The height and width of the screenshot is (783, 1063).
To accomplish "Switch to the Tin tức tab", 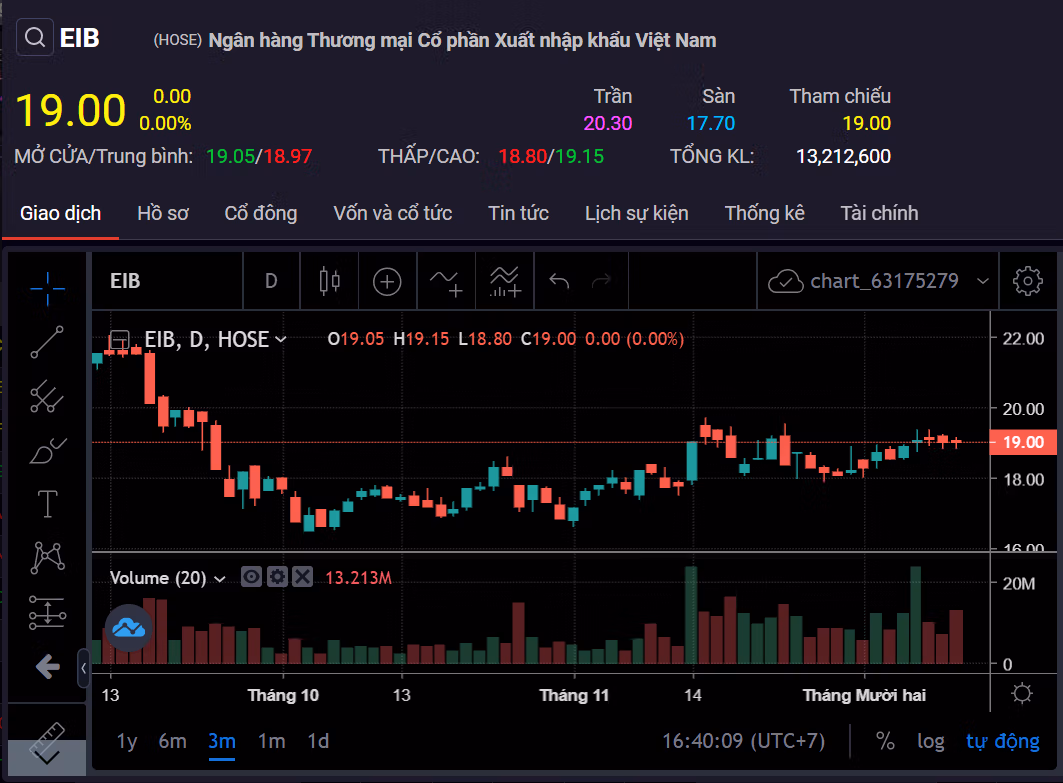I will (518, 213).
